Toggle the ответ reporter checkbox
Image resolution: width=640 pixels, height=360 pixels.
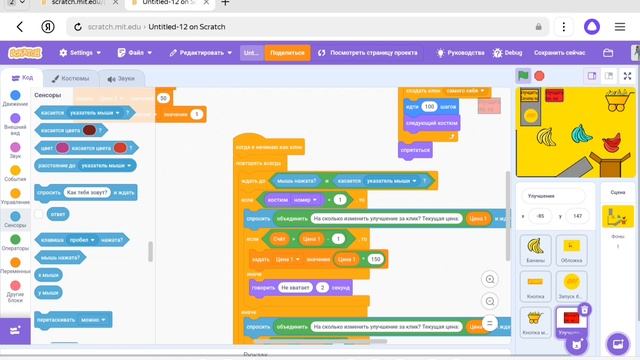pyautogui.click(x=39, y=214)
